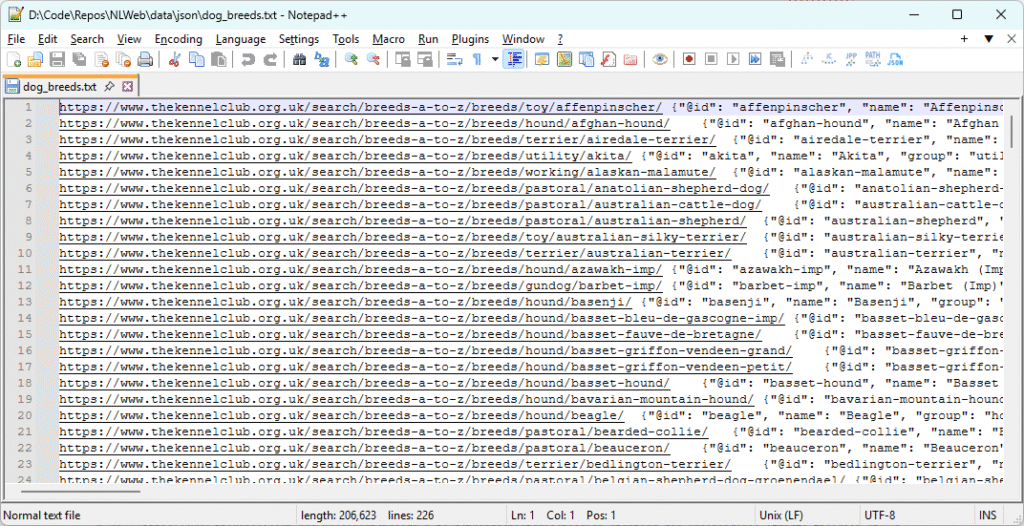Paste clipboard using the Paste toolbar icon
This screenshot has height=526, width=1024.
(218, 60)
